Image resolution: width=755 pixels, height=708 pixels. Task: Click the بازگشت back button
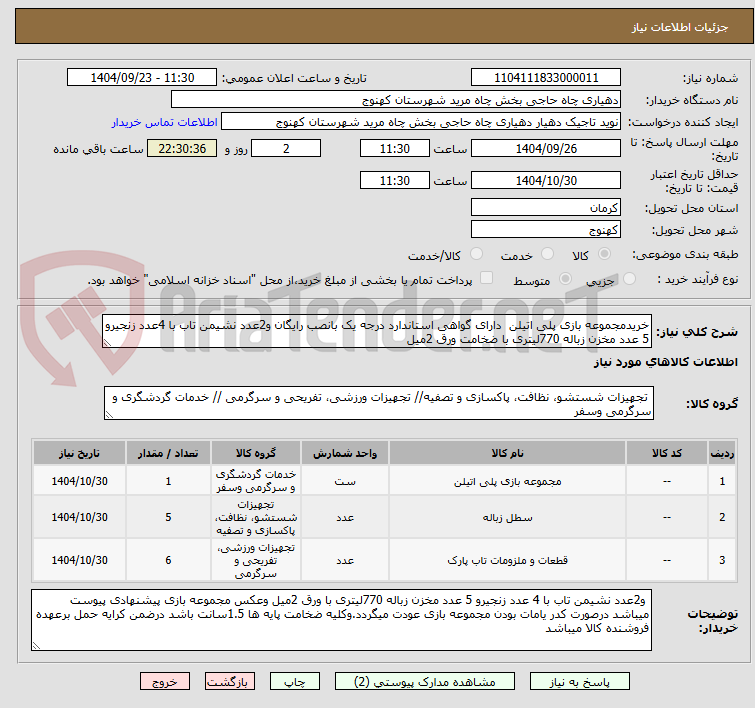[x=230, y=682]
